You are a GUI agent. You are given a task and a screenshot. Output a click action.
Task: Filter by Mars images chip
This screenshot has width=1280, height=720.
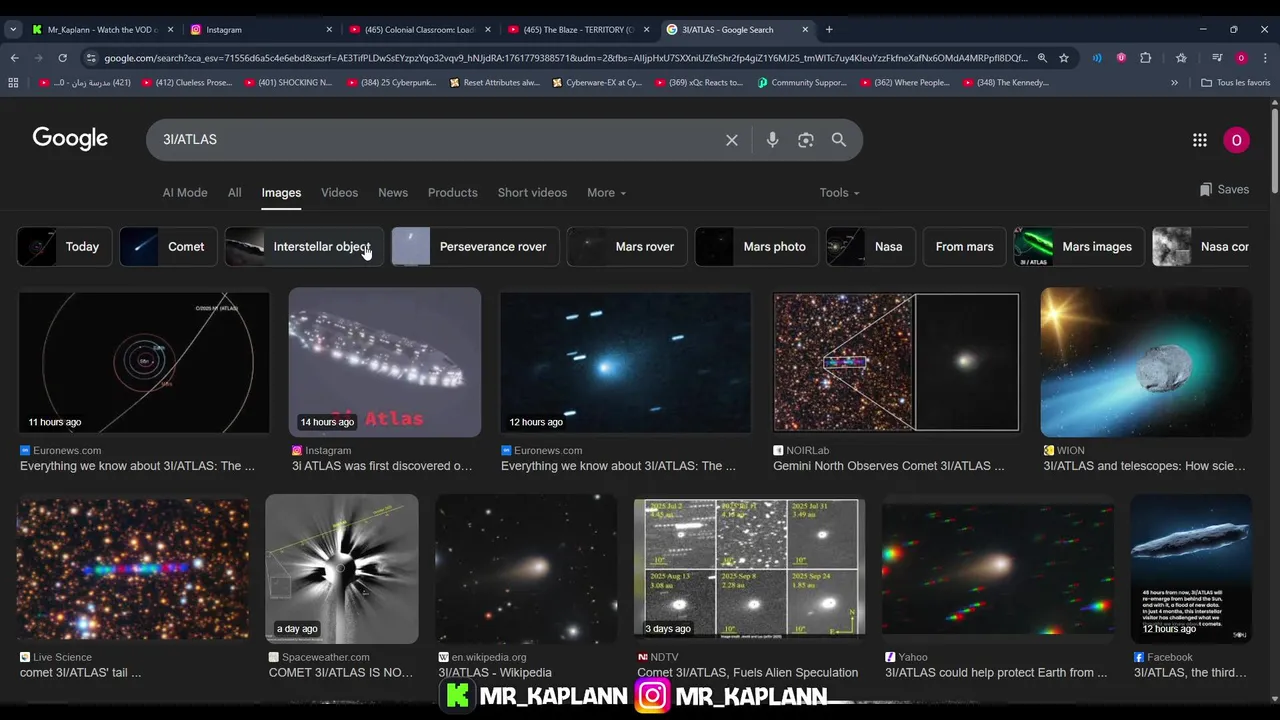click(x=1078, y=247)
